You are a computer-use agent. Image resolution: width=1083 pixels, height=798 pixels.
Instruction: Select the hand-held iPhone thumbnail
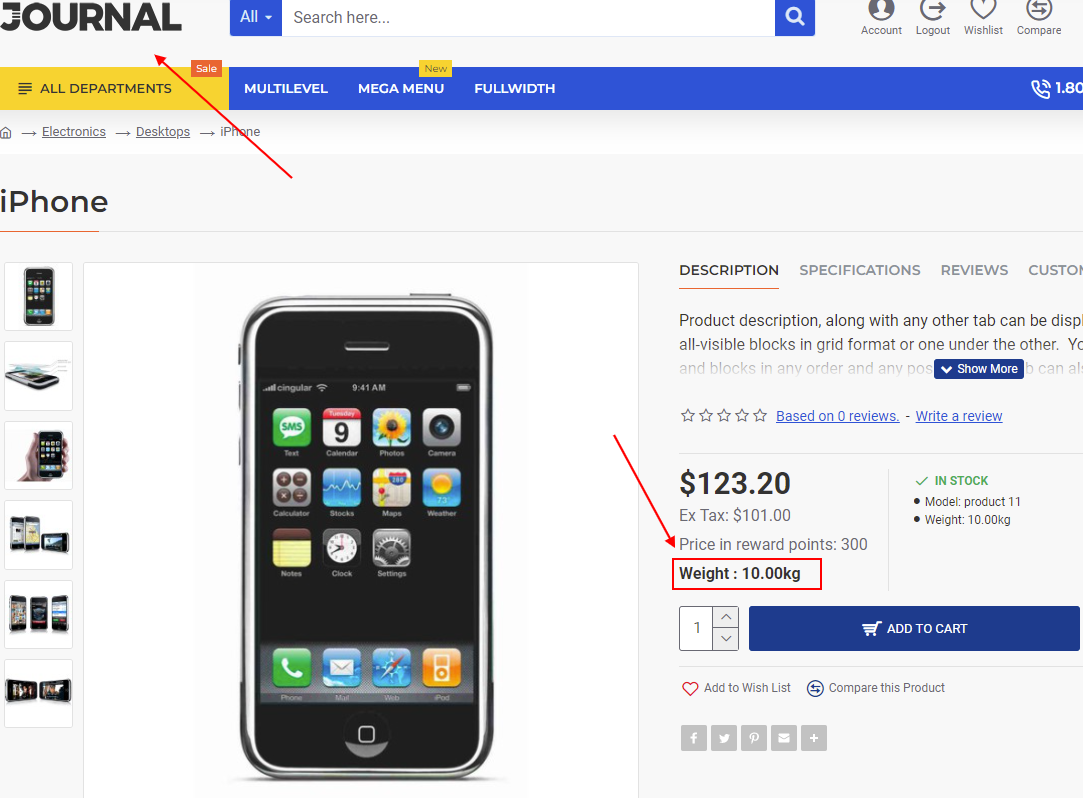[39, 455]
